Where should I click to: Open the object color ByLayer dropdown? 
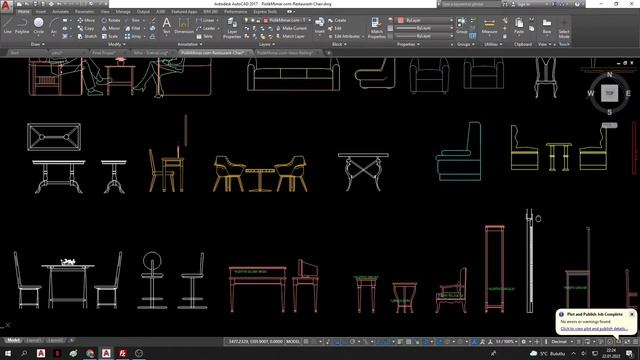(425, 20)
